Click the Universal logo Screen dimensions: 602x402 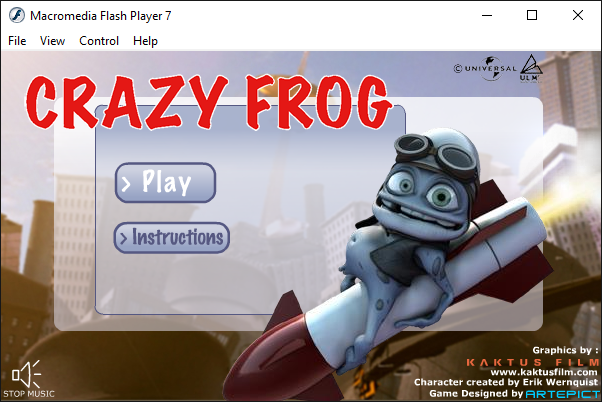(x=485, y=69)
